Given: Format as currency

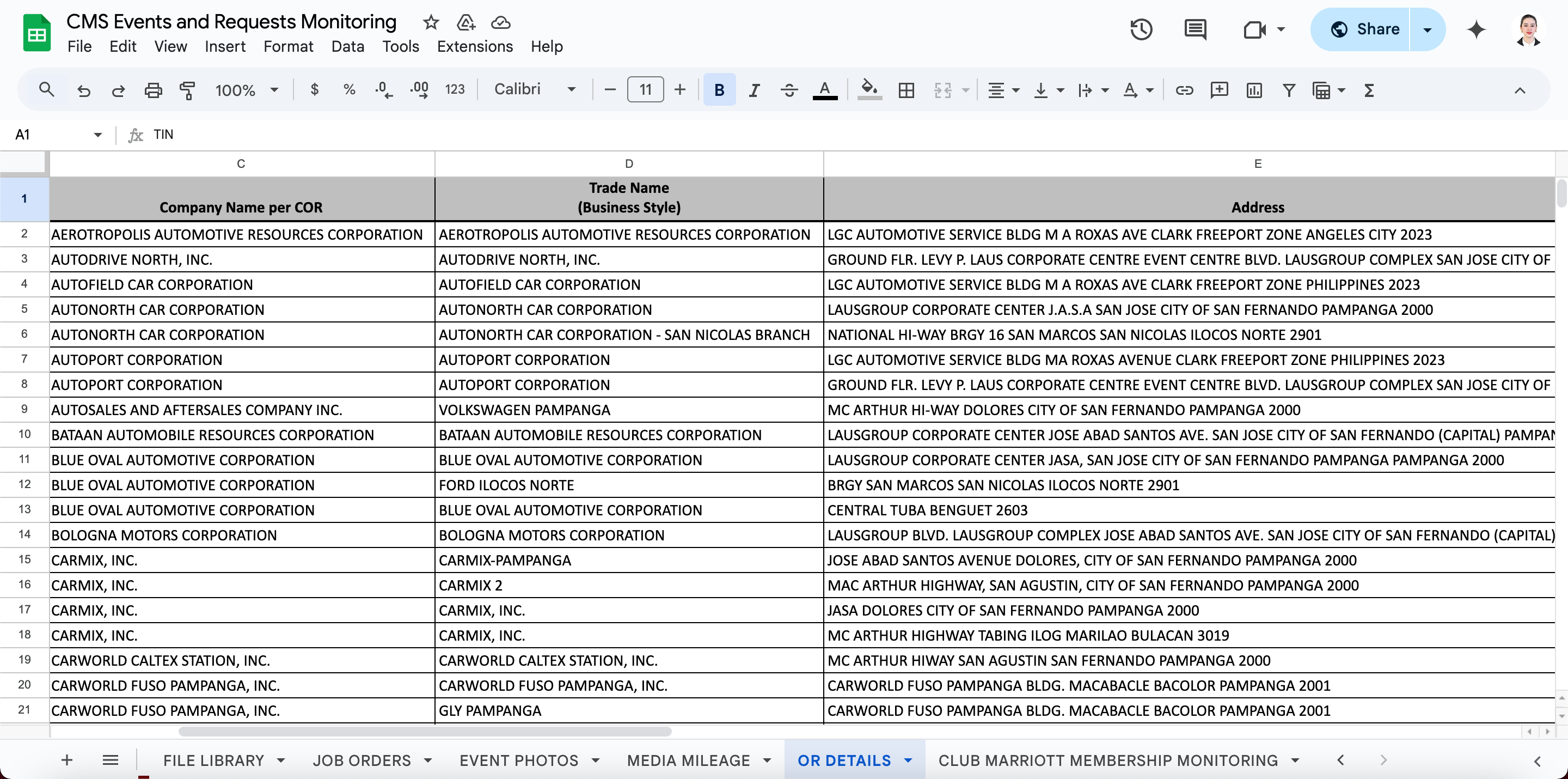Looking at the screenshot, I should coord(314,90).
